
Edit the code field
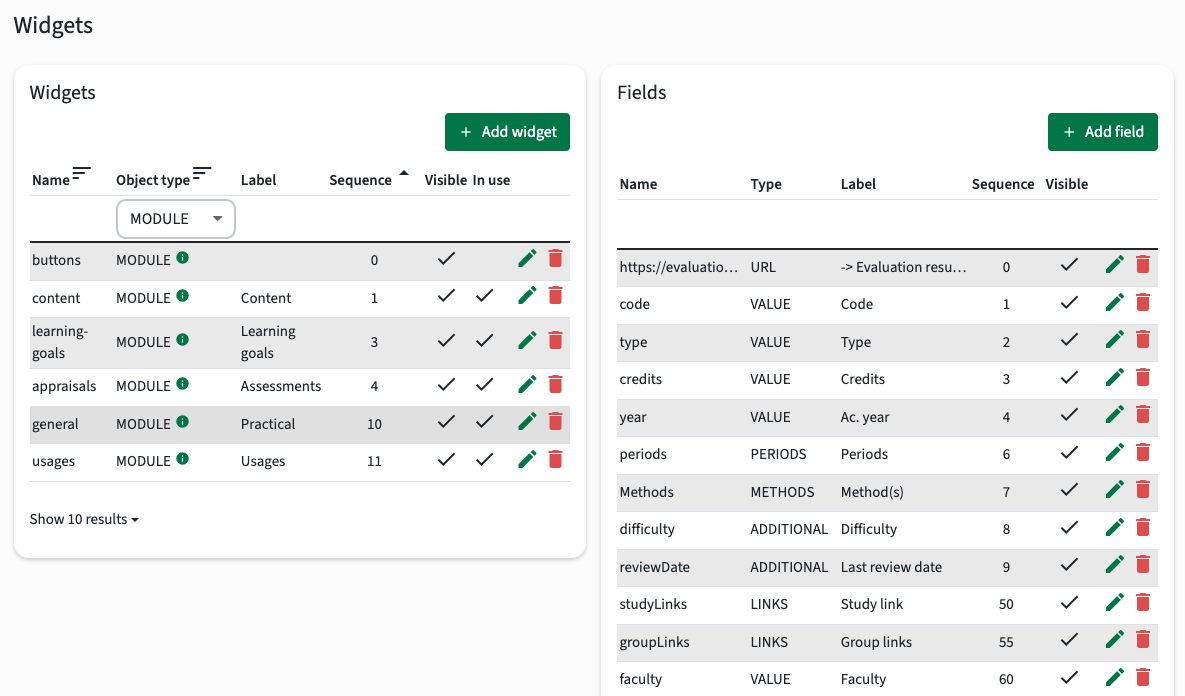(1114, 302)
